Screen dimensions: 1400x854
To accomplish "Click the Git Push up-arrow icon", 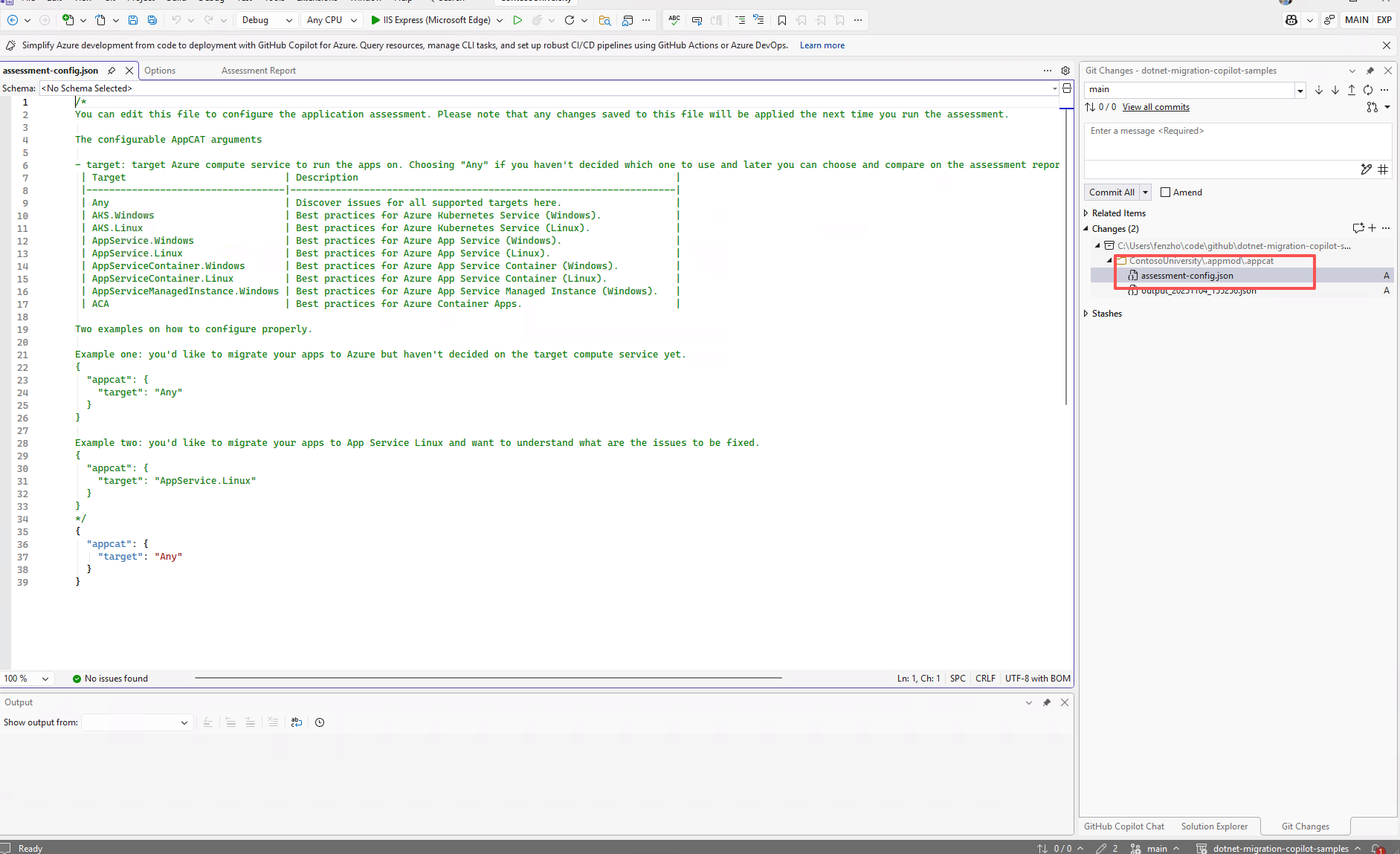I will pyautogui.click(x=1352, y=90).
